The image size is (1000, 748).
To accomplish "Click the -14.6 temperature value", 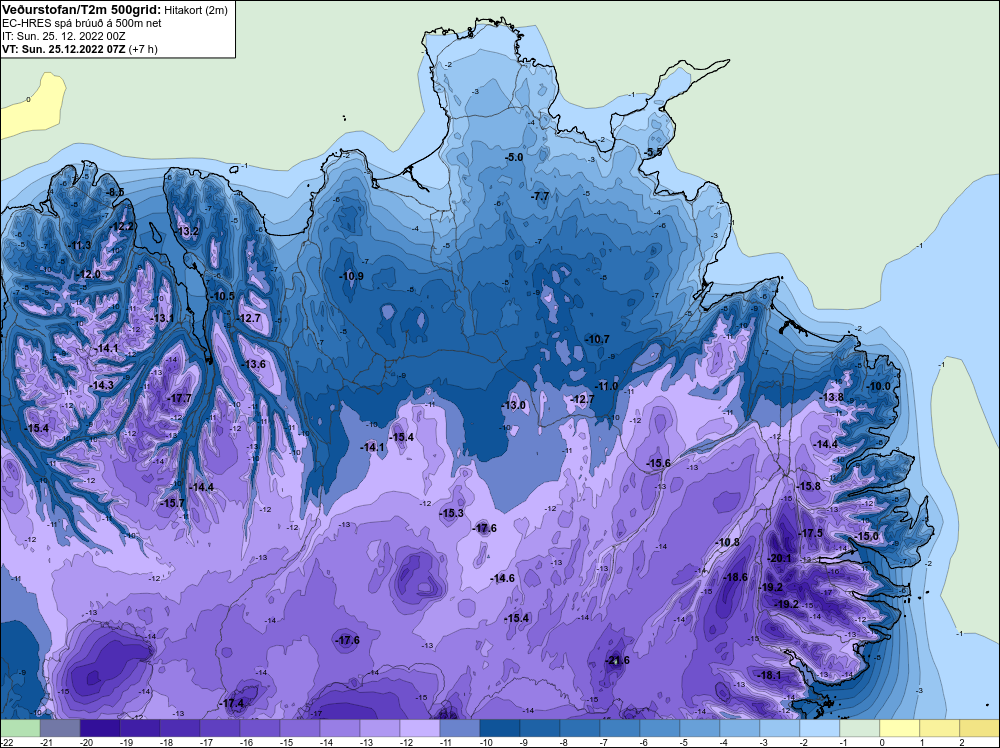I will (x=503, y=578).
